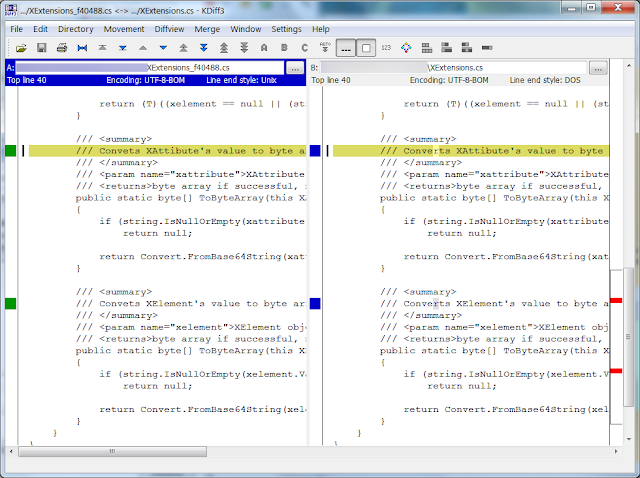The height and width of the screenshot is (478, 640).
Task: Click horizontal scrollbar right arrow
Action: [x=616, y=451]
